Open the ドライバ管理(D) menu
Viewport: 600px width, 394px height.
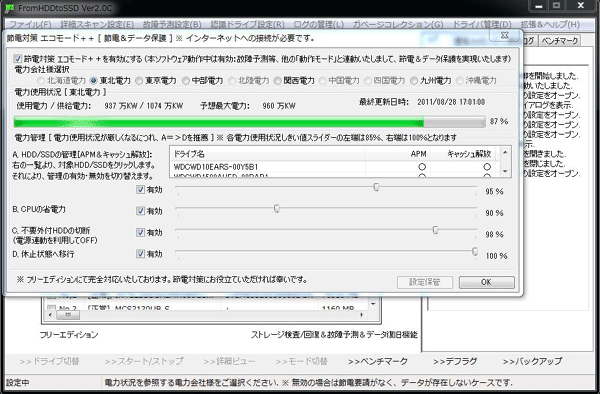pyautogui.click(x=482, y=24)
